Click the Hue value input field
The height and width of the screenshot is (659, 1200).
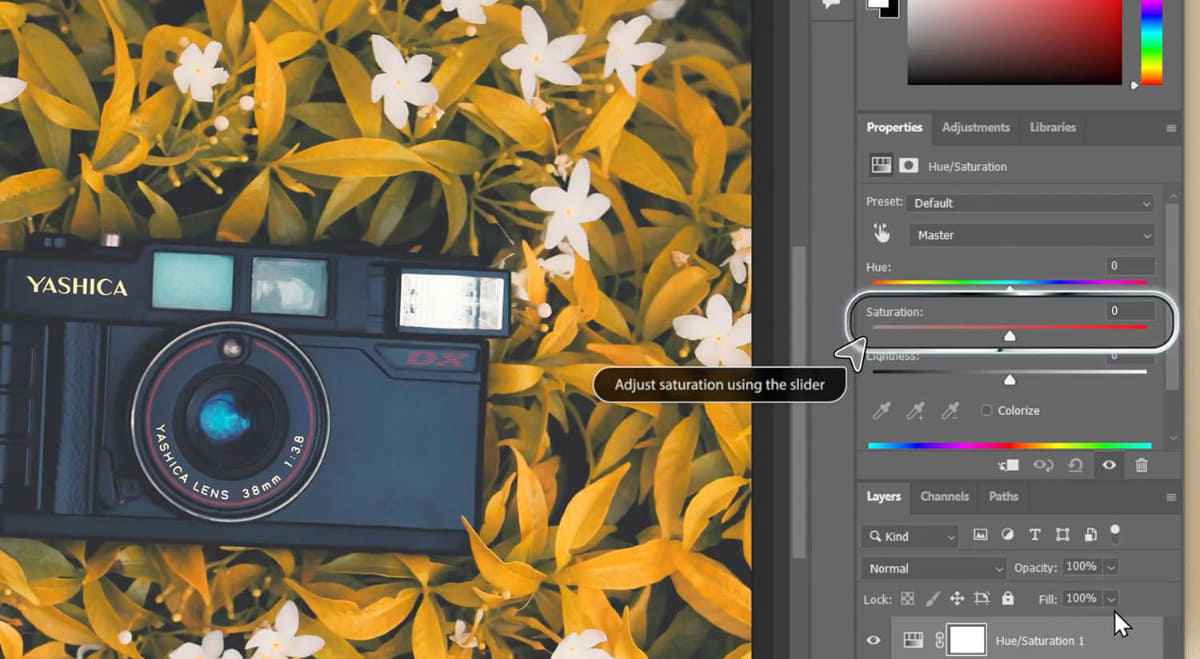tap(1131, 266)
